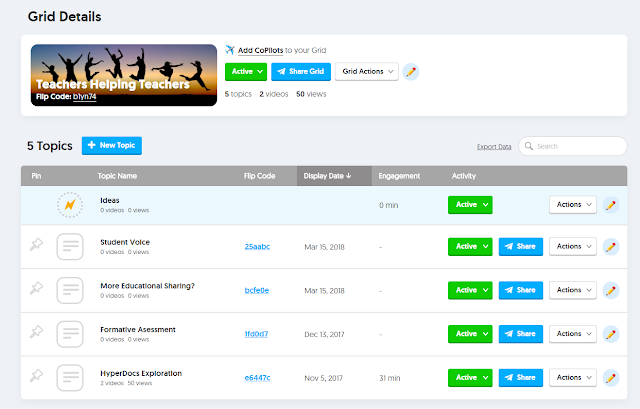Click the lightning bolt Ideas topic icon
The height and width of the screenshot is (409, 640).
tap(70, 205)
